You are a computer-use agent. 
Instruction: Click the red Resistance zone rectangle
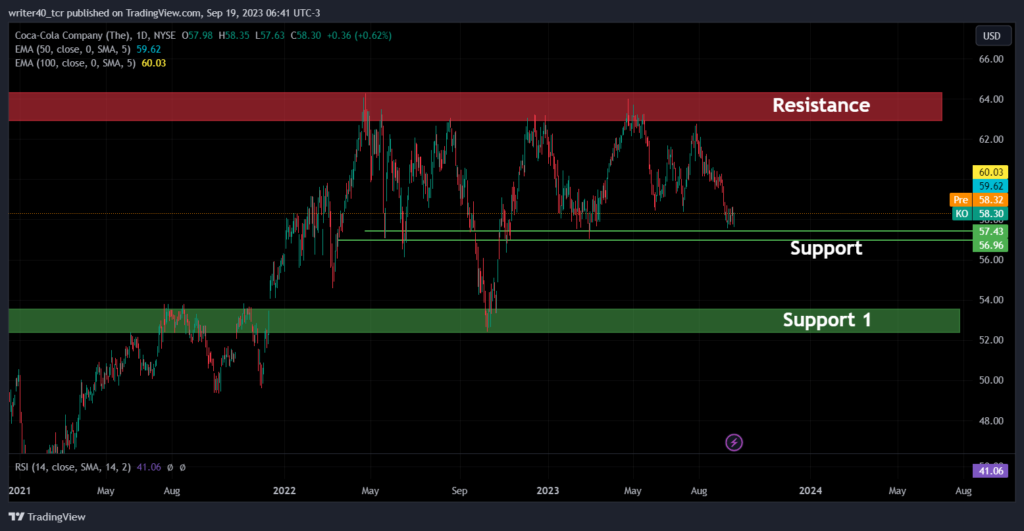click(x=475, y=106)
